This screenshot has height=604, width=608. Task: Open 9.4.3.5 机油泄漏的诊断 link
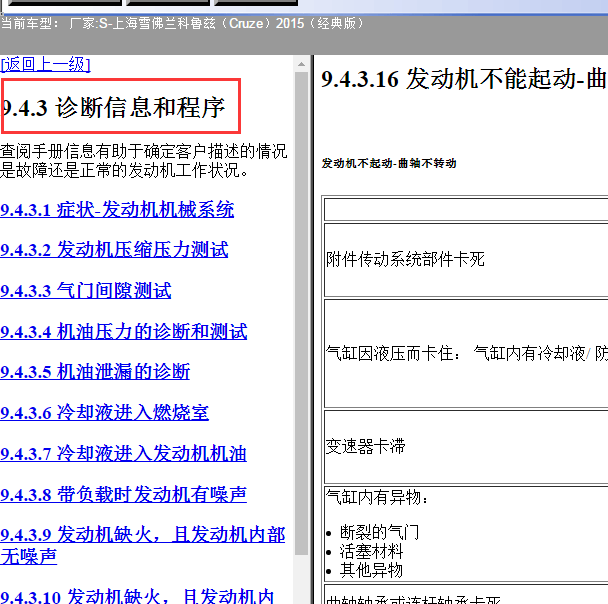click(95, 372)
